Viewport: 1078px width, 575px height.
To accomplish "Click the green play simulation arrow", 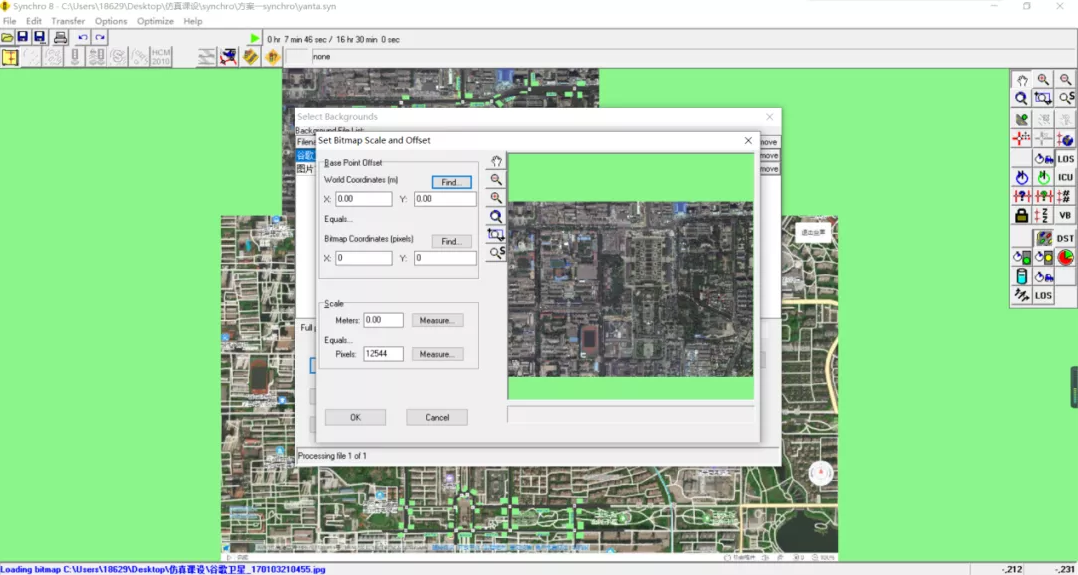I will tap(255, 38).
